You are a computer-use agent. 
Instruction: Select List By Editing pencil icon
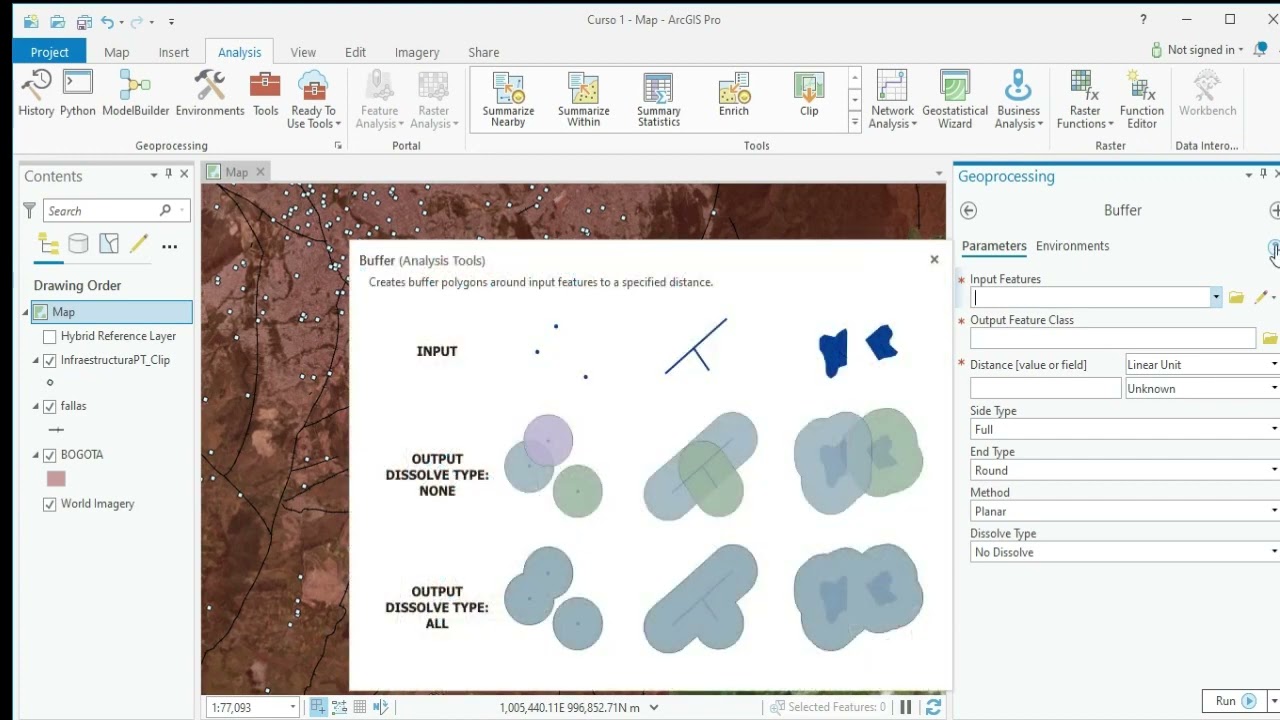138,244
